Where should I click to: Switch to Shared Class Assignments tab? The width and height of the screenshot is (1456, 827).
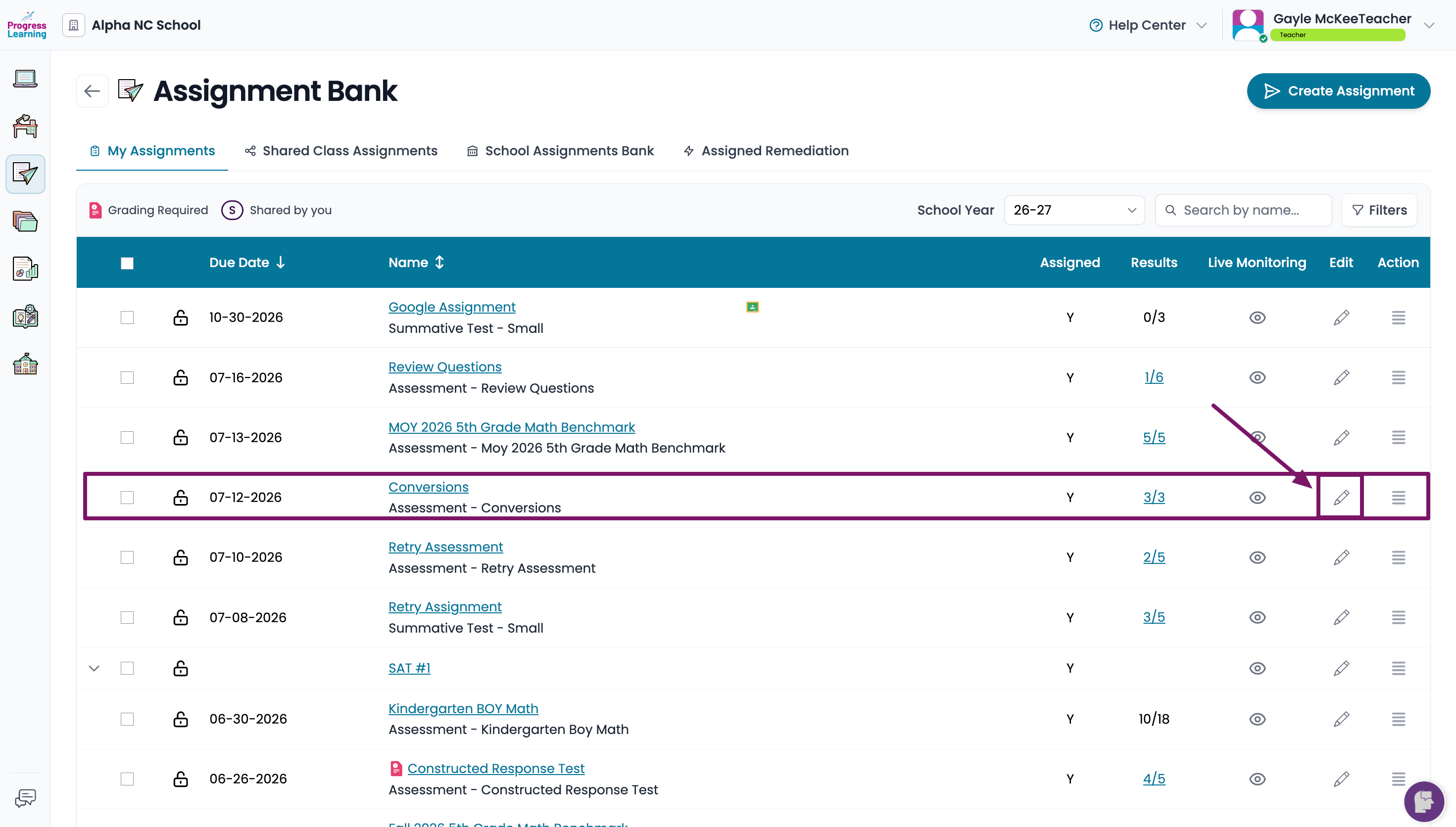tap(341, 150)
